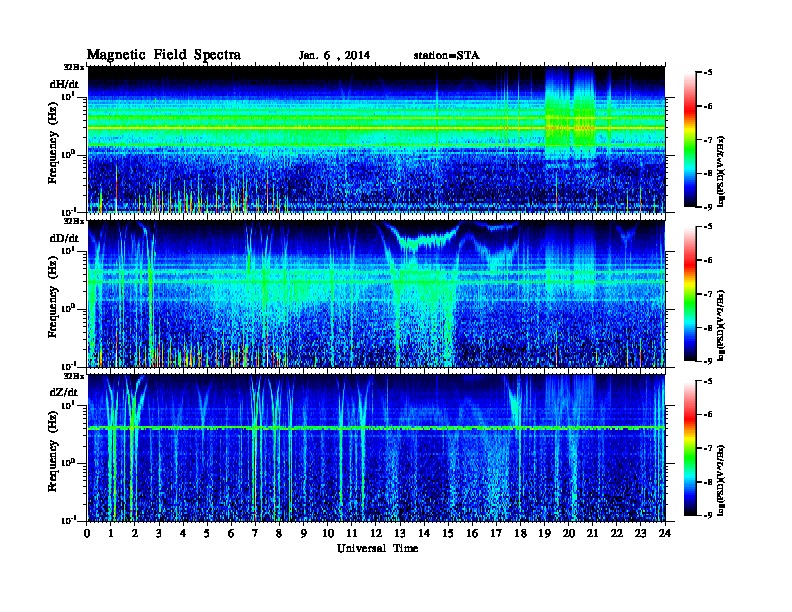Viewport: 792px width, 612px height.
Task: Click the "-7" value on the dH/dt color scale
Action: coord(708,140)
